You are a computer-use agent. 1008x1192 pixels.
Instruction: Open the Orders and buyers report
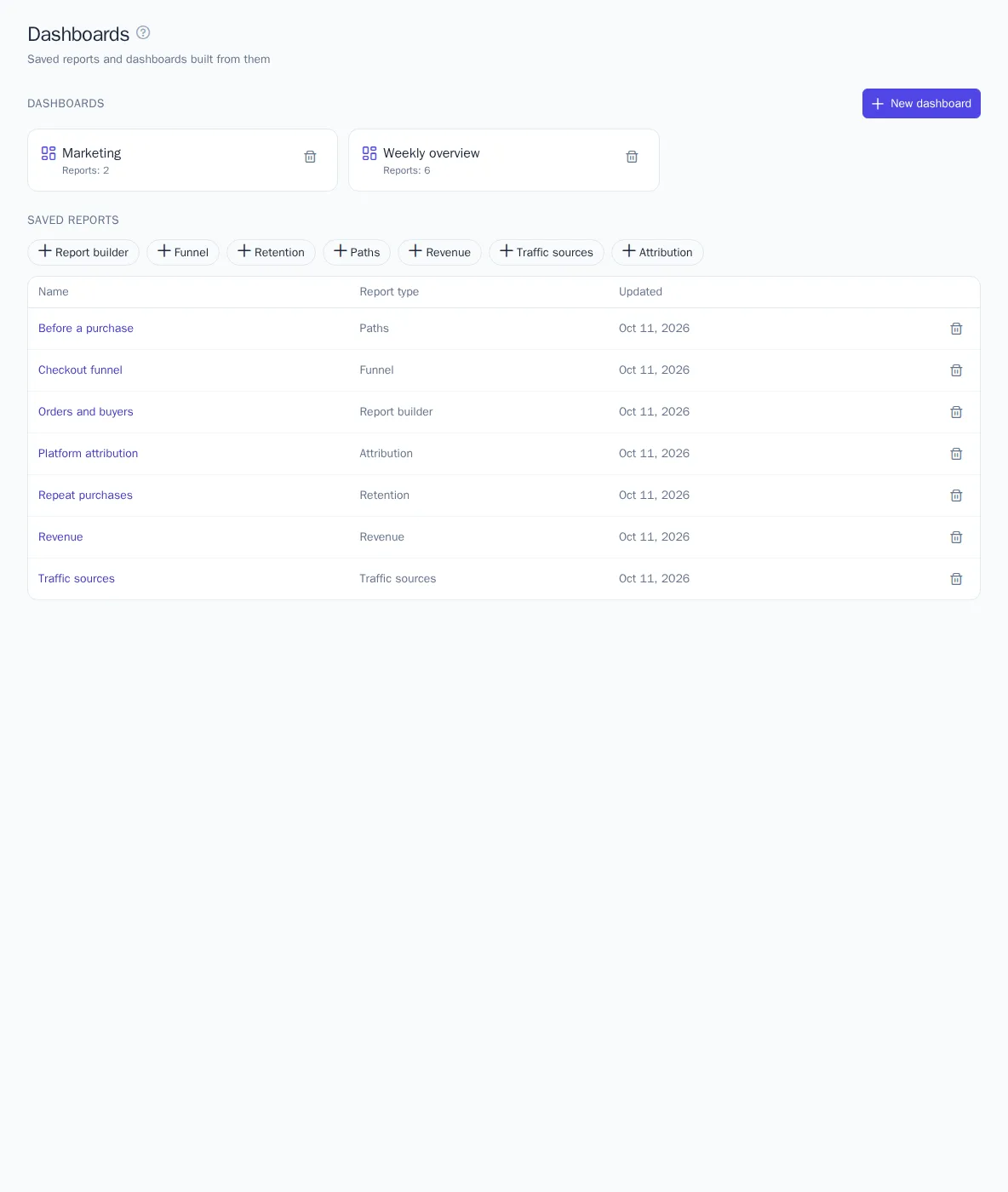pos(86,412)
